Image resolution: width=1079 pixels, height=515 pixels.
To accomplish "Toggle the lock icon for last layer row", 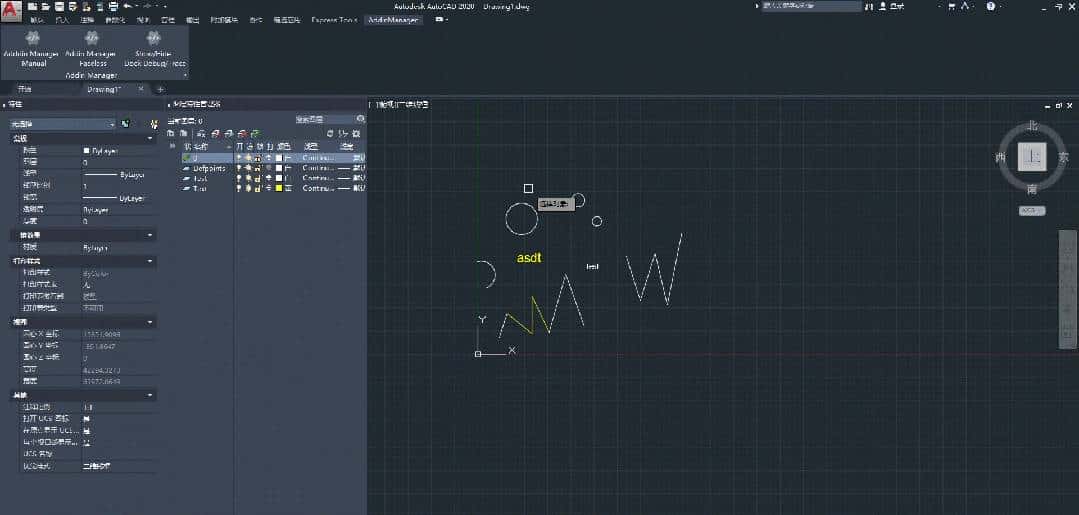I will click(x=259, y=188).
